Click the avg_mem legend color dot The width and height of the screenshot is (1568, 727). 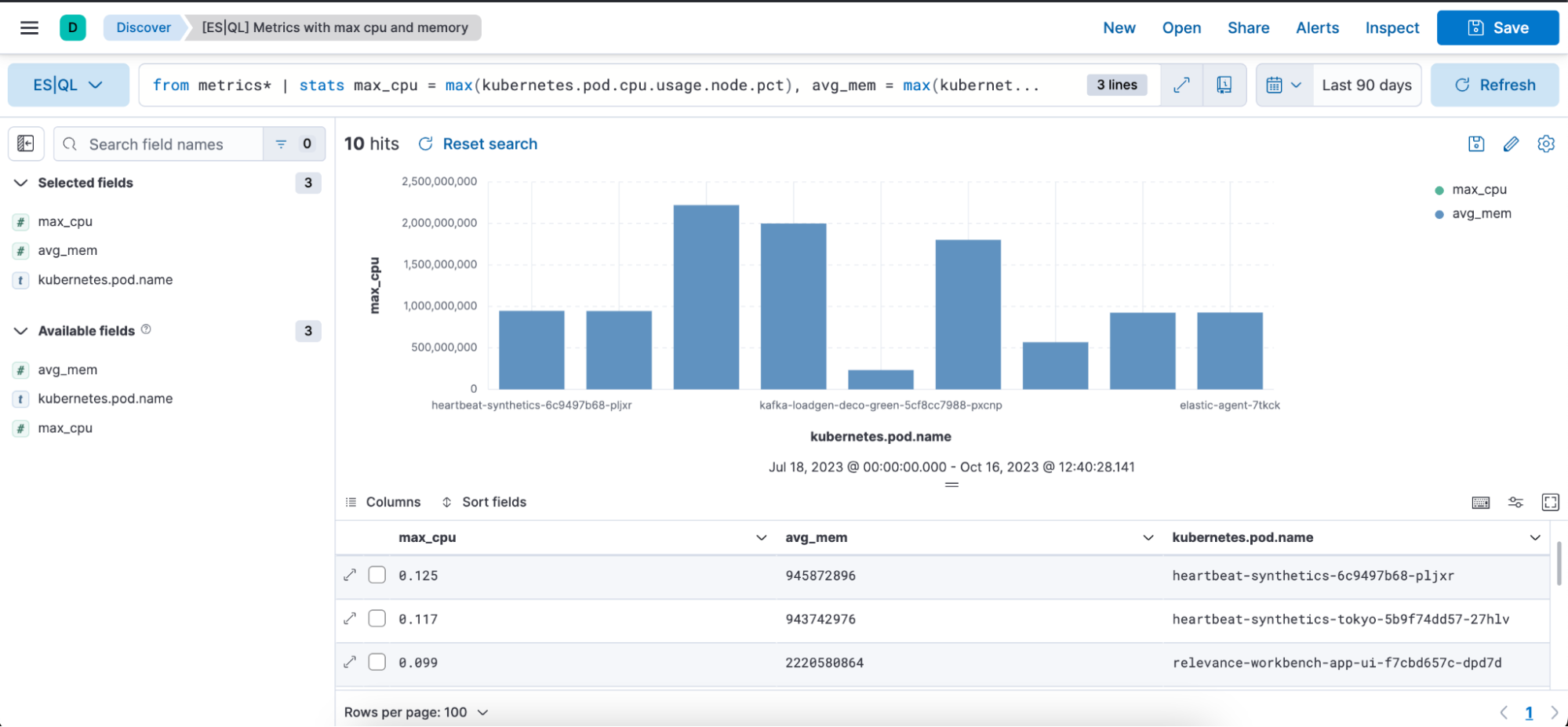pos(1438,213)
